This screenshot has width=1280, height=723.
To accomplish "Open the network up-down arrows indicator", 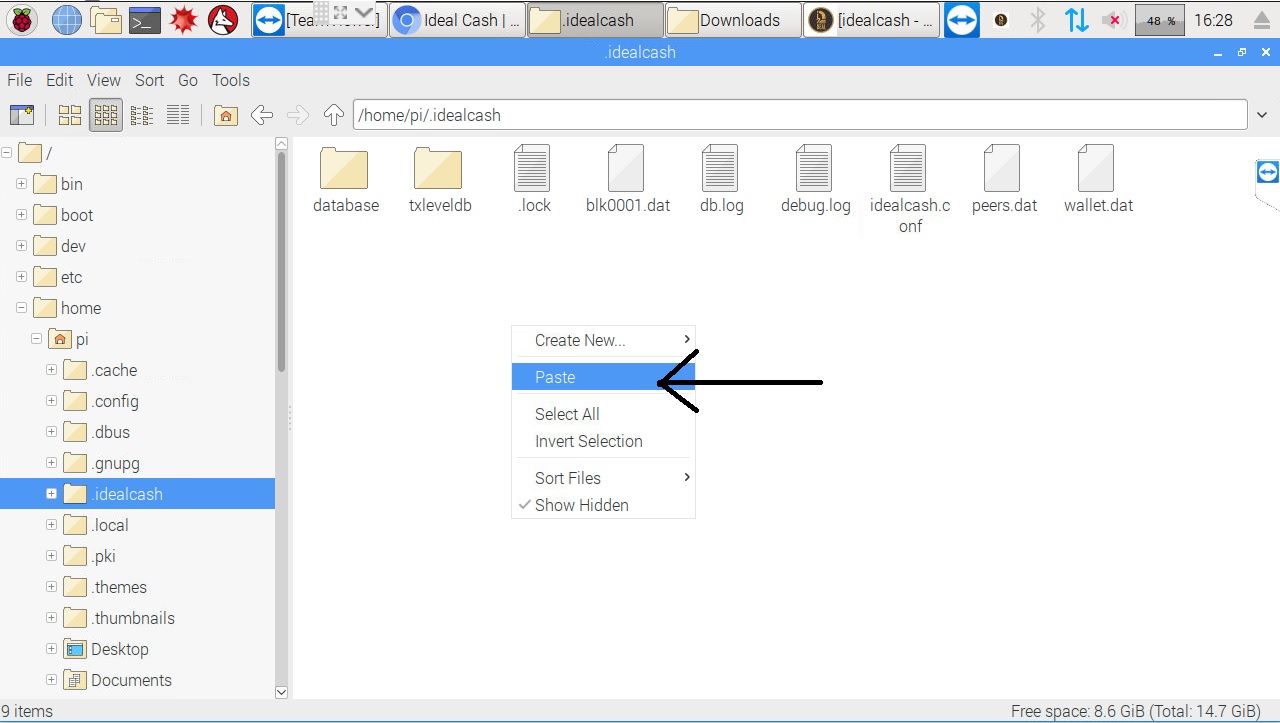I will 1076,19.
